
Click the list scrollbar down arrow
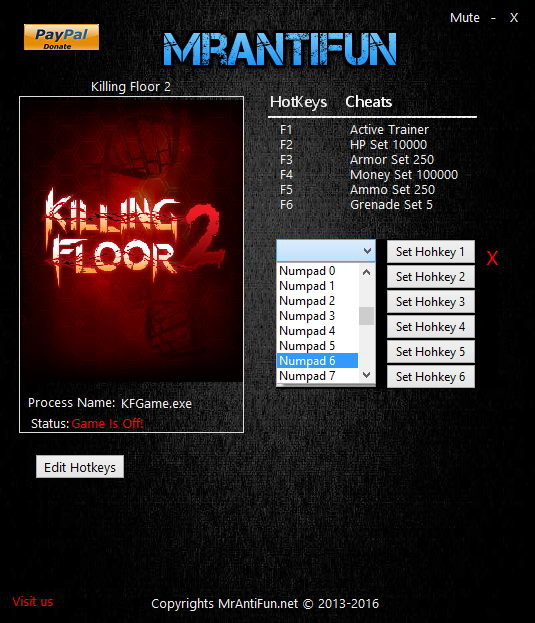[367, 375]
